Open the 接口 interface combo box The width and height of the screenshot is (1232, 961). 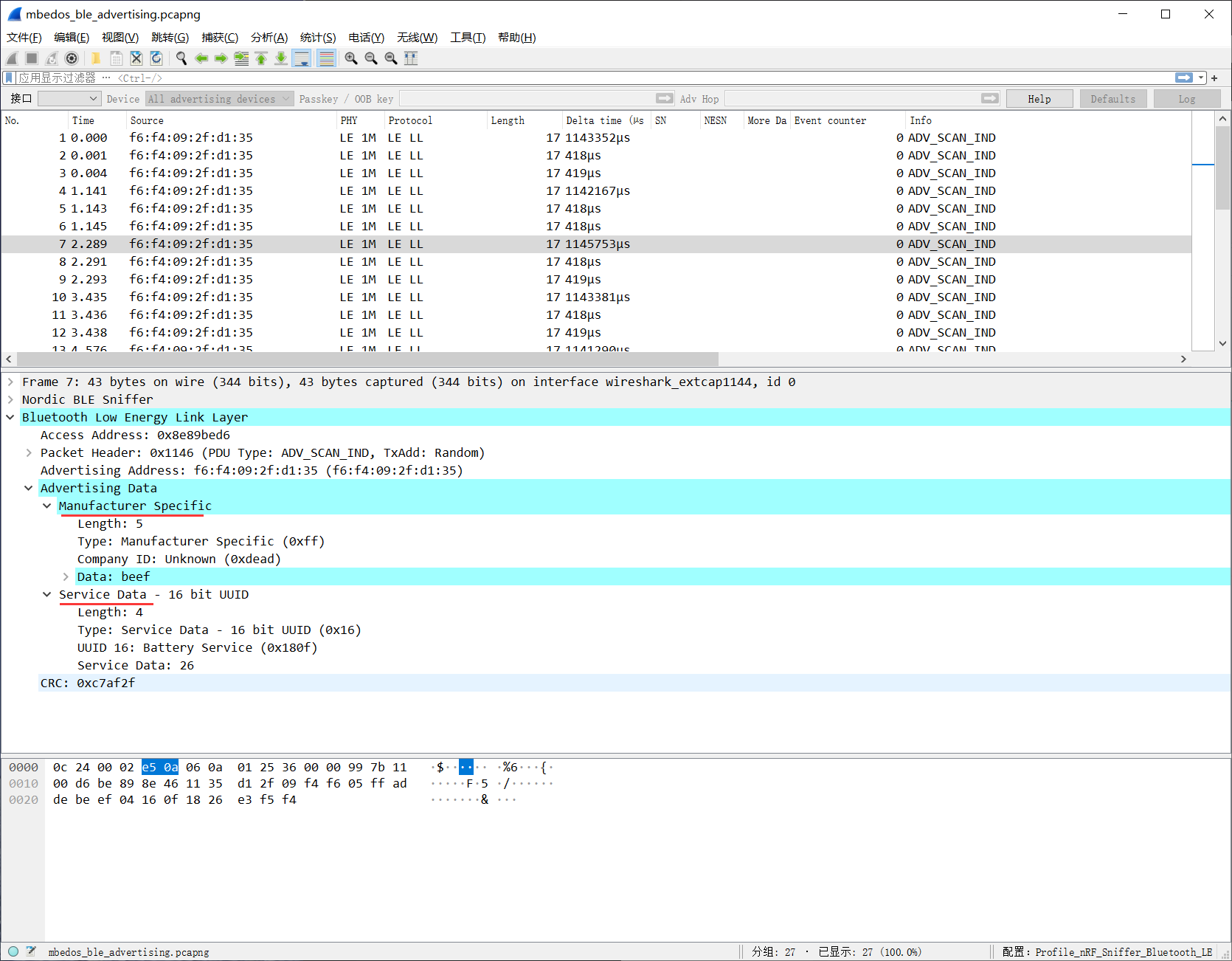pyautogui.click(x=69, y=99)
